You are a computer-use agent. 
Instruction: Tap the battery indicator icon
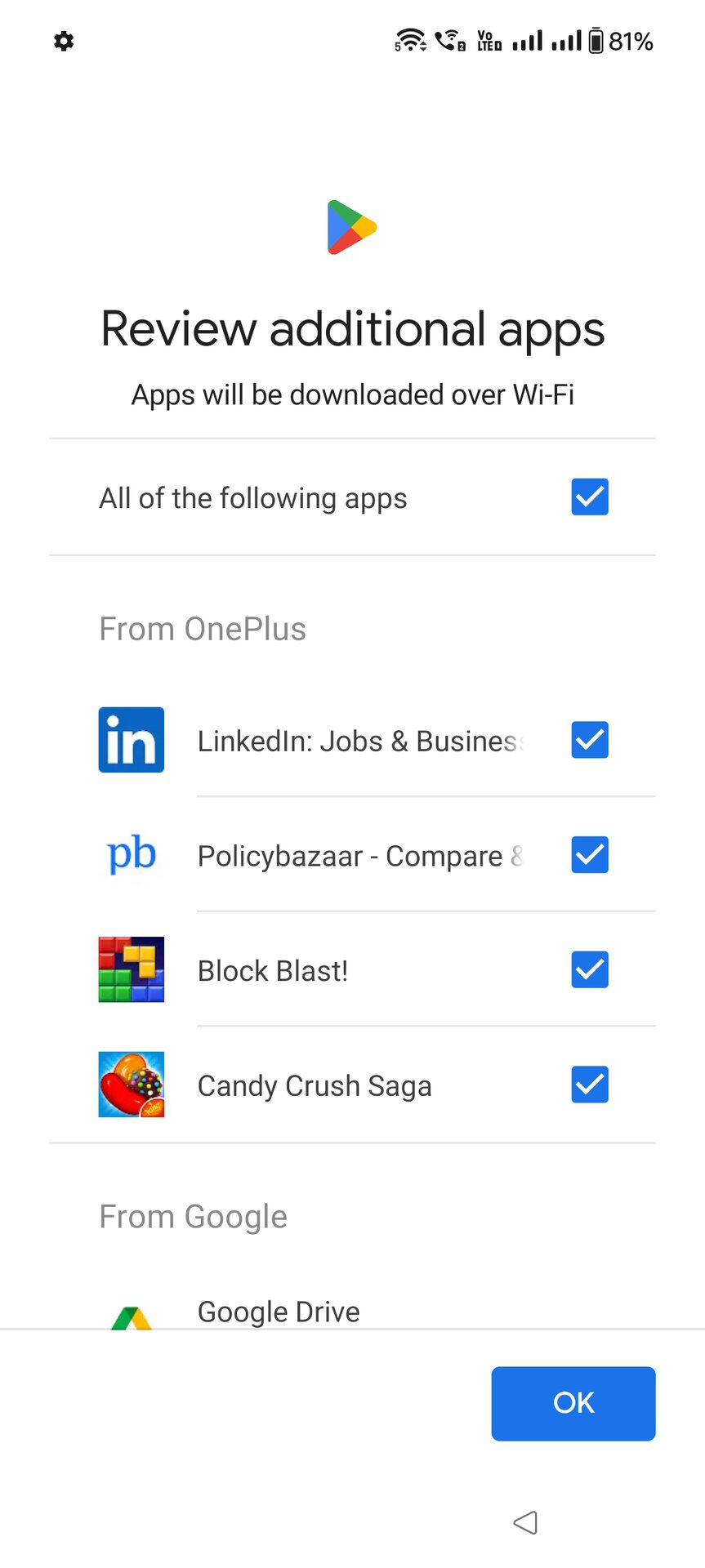coord(596,41)
